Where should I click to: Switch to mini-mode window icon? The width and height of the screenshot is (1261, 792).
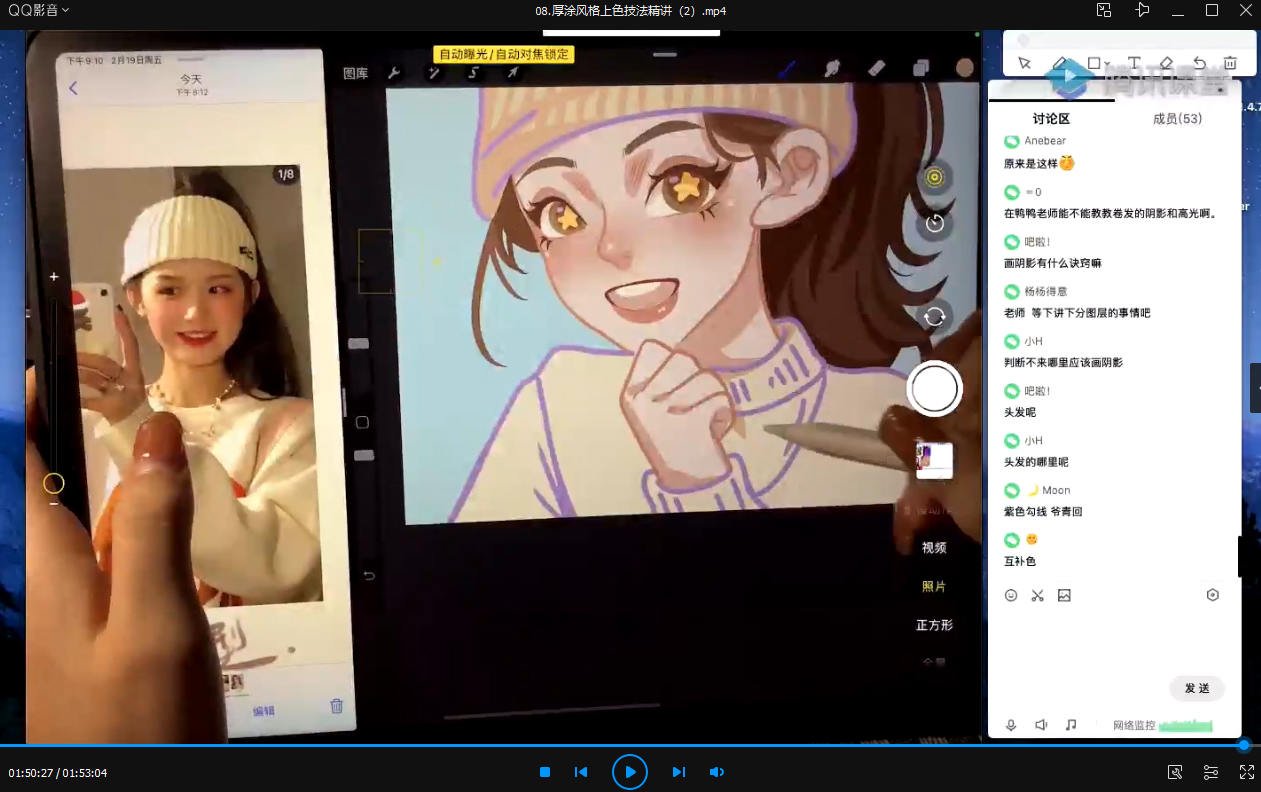tap(1104, 10)
